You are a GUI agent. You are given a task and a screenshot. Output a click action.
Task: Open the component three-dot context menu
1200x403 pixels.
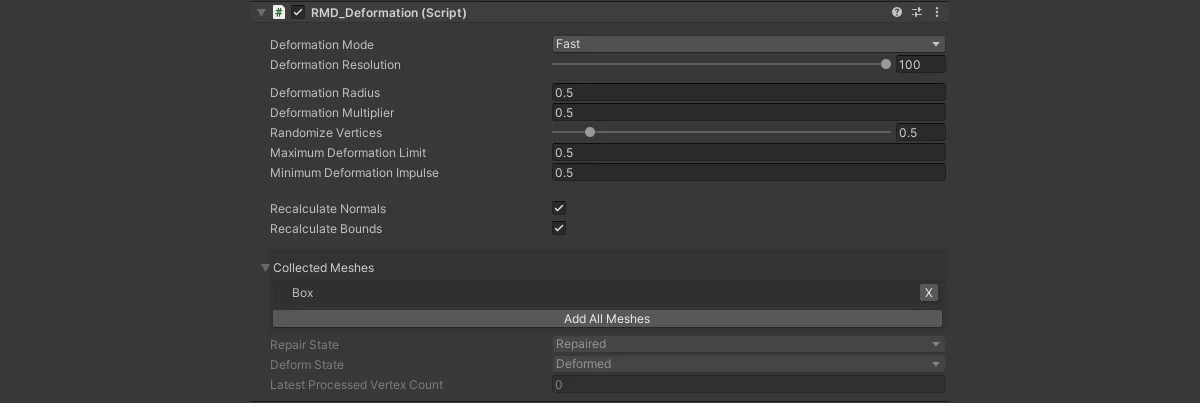coord(937,13)
